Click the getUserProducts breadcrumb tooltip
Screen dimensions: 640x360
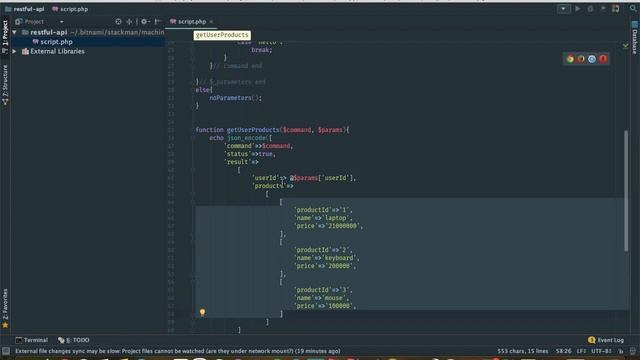222,35
